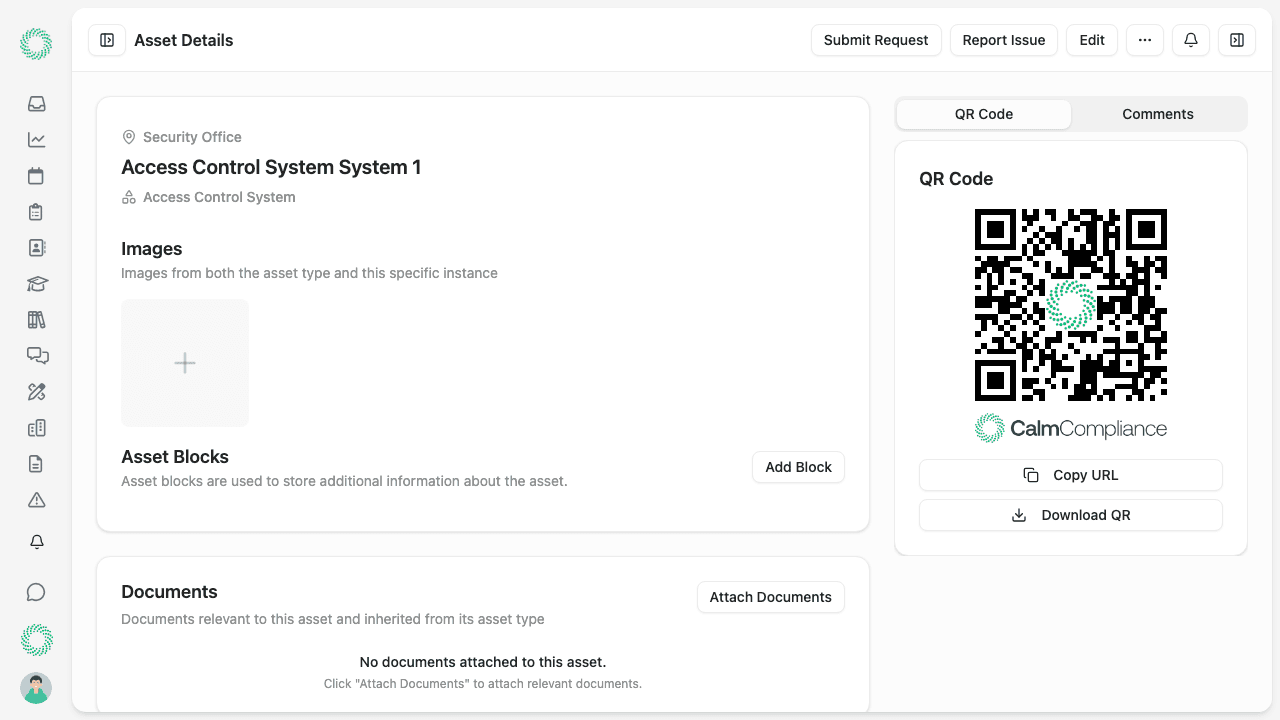Click the Add Block button
Image resolution: width=1280 pixels, height=720 pixels.
click(x=798, y=467)
